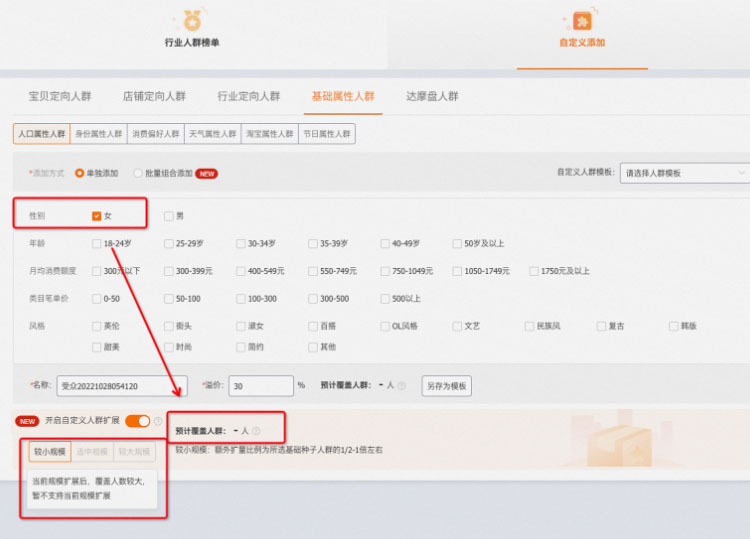750x539 pixels.
Task: Check the 韩版 style checkbox
Action: point(673,326)
